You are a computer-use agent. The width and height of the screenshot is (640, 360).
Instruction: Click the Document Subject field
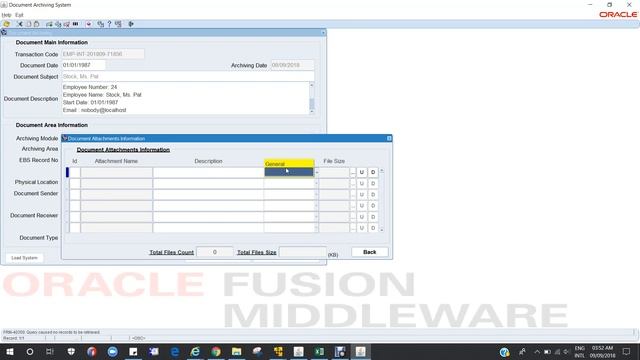188,76
